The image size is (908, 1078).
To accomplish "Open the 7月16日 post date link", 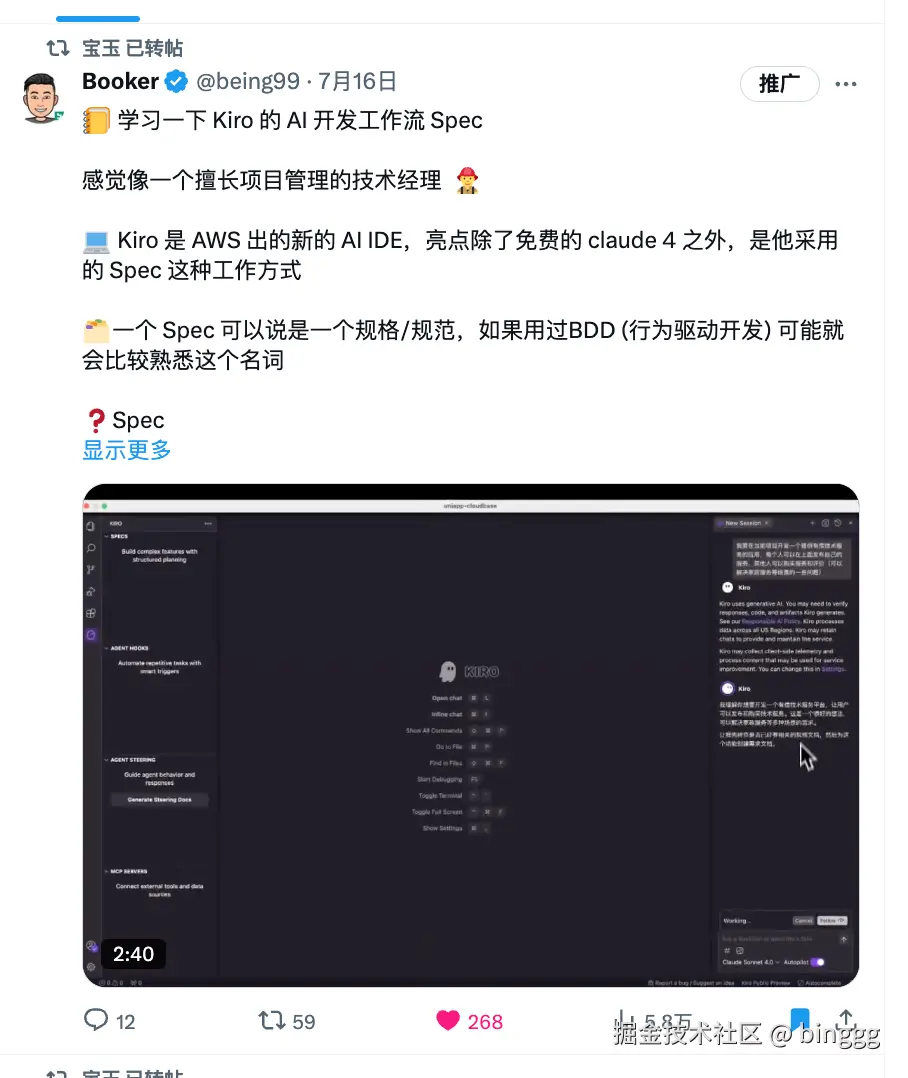I will [x=357, y=81].
